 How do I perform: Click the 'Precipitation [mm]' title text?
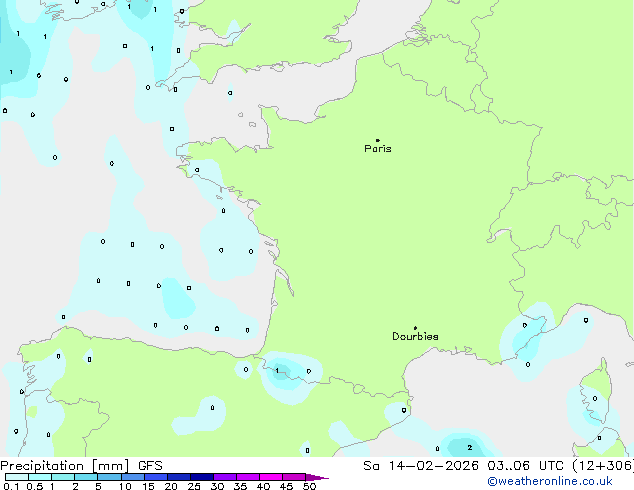pos(65,466)
